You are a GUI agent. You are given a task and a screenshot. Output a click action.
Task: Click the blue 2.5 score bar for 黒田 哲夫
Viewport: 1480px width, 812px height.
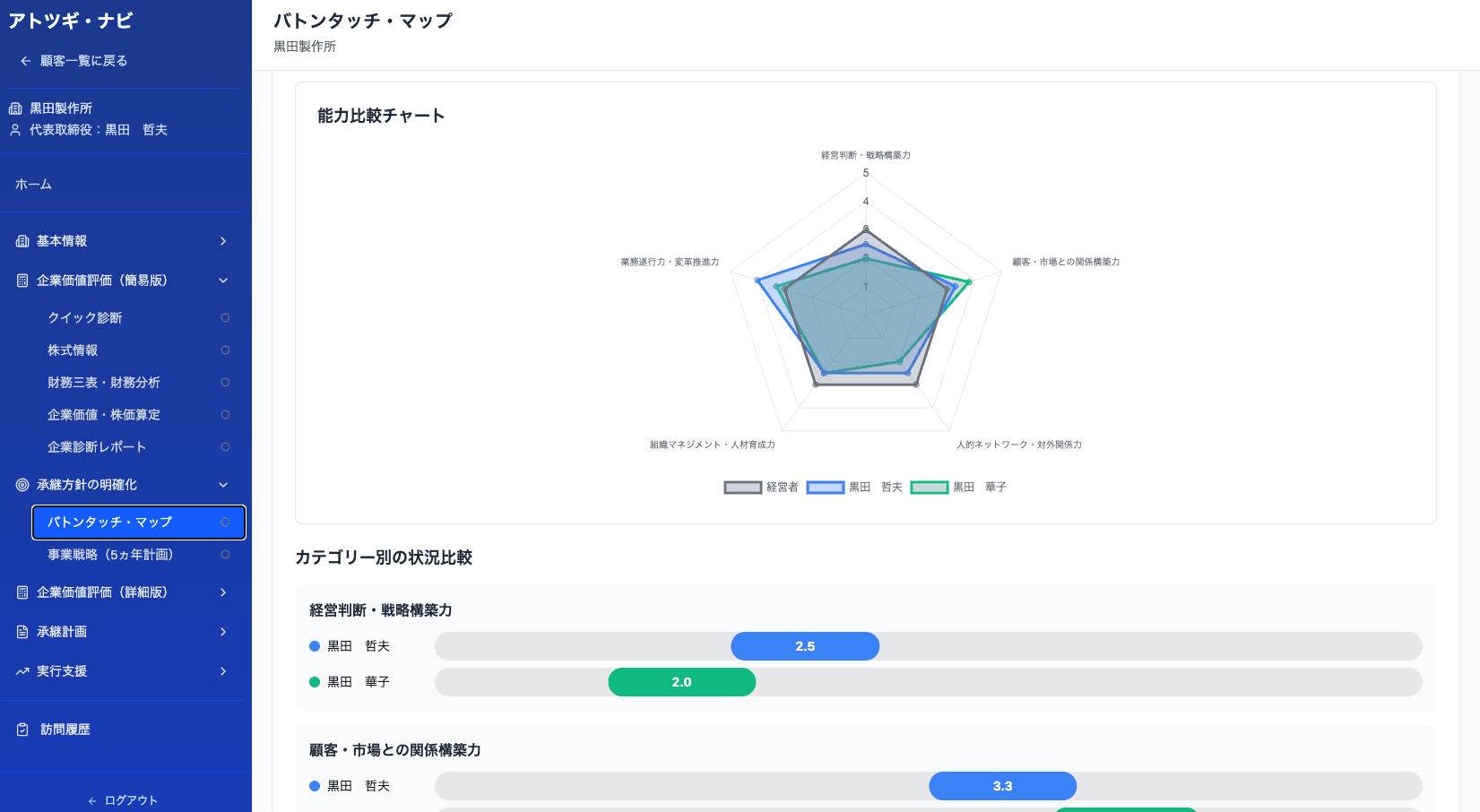(805, 646)
